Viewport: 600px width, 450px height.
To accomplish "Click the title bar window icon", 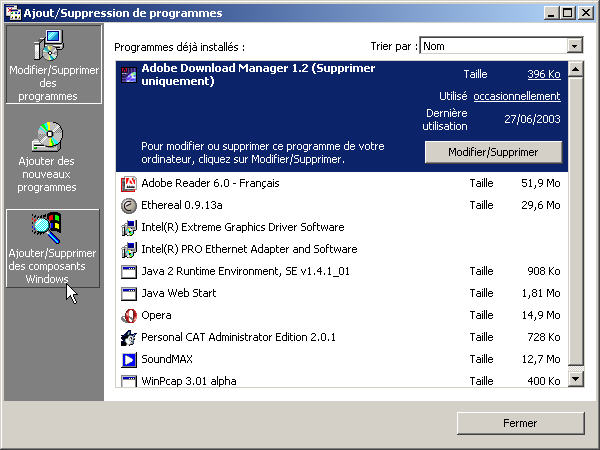I will 13,13.
